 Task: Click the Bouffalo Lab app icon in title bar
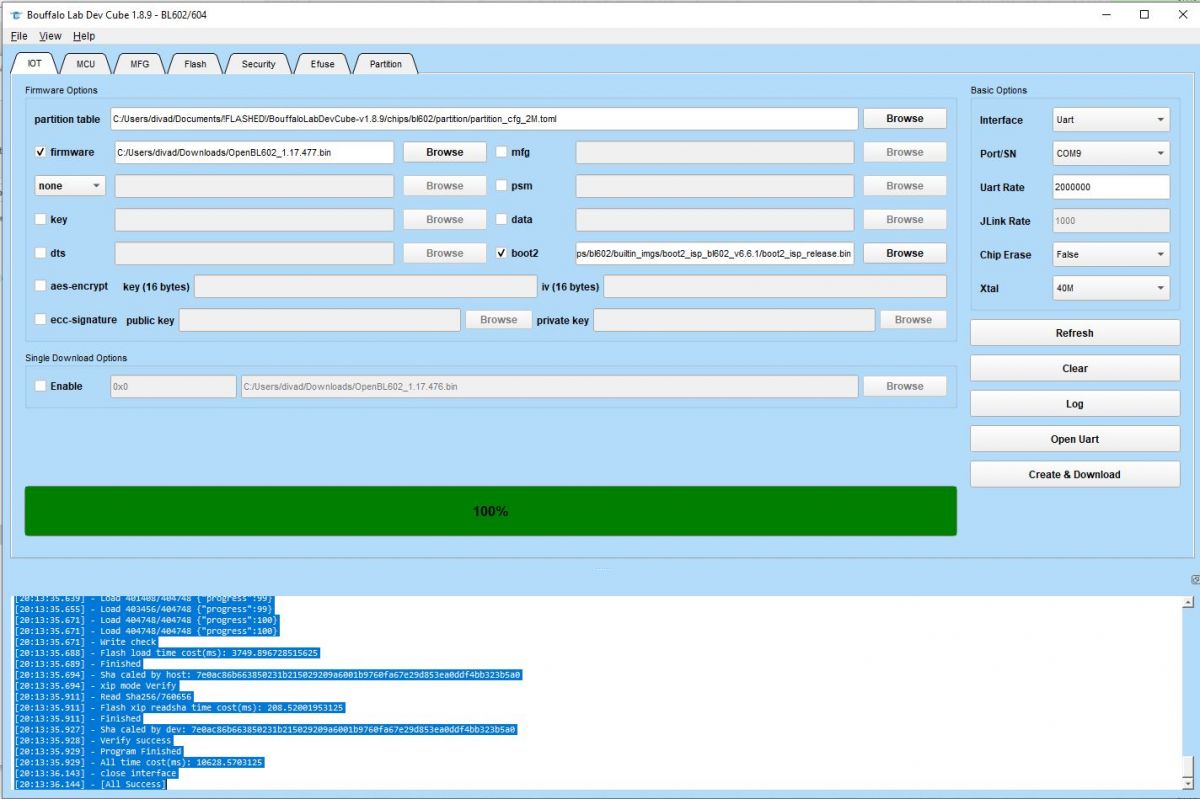pyautogui.click(x=16, y=15)
